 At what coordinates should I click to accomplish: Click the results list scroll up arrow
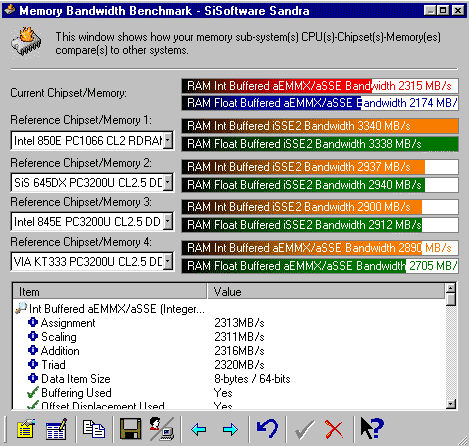451,288
